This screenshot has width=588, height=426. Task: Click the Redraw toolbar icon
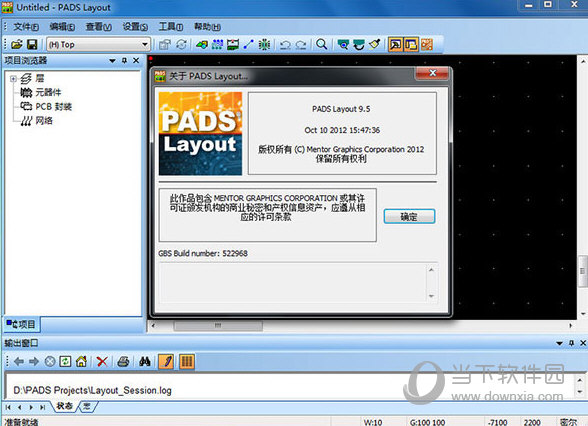358,45
